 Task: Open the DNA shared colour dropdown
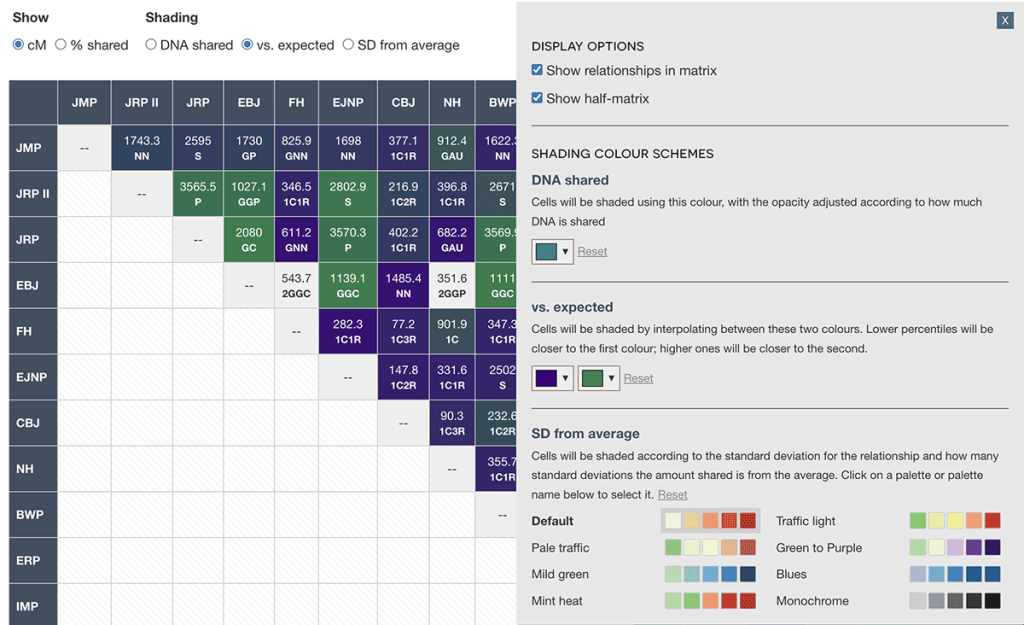[552, 251]
